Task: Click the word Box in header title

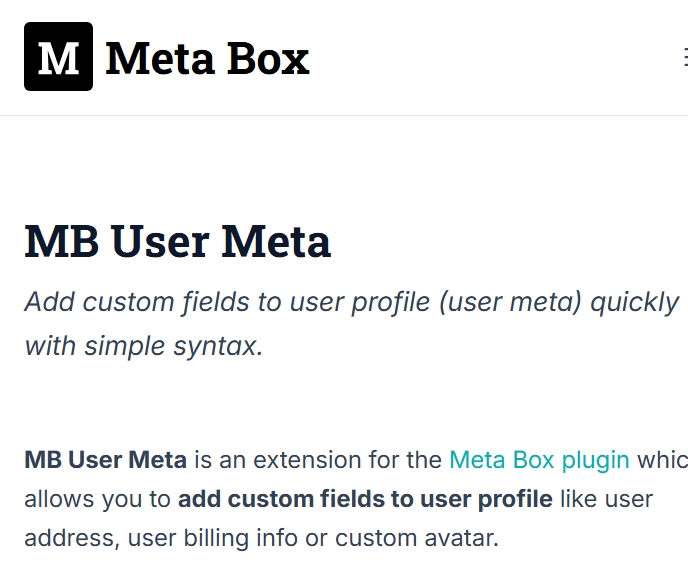Action: click(268, 58)
